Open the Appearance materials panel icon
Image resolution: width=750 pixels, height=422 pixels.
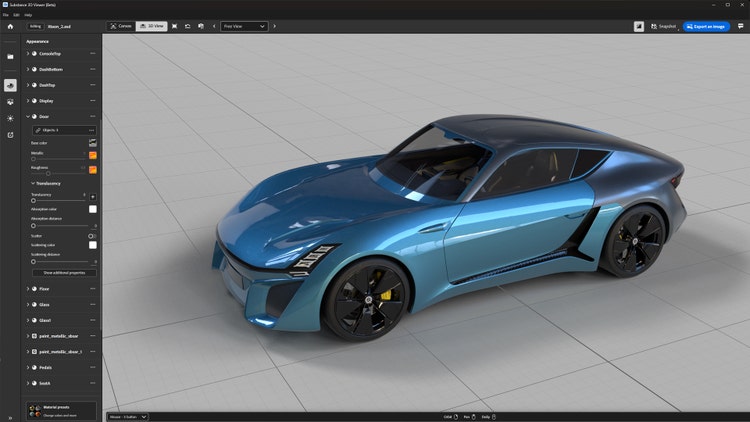[x=10, y=86]
